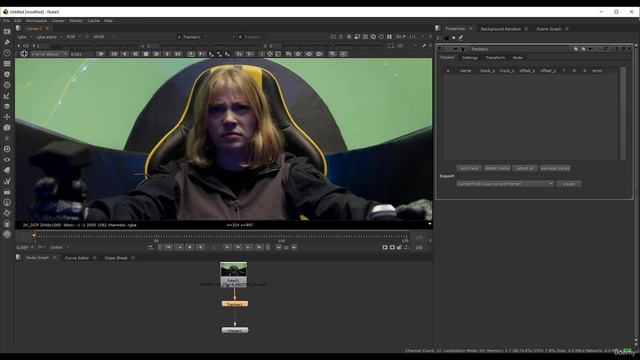
Task: Click the timeline playhead marker
Action: pyautogui.click(x=34, y=235)
